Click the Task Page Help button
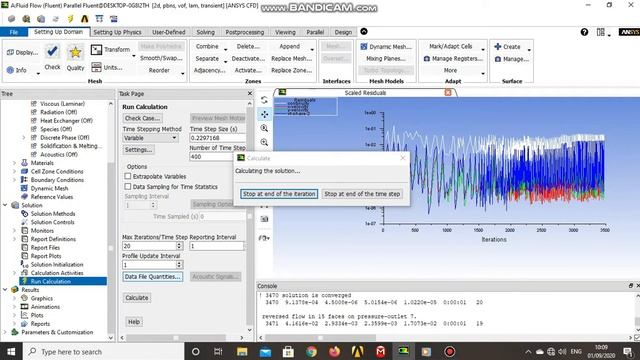 (x=133, y=322)
